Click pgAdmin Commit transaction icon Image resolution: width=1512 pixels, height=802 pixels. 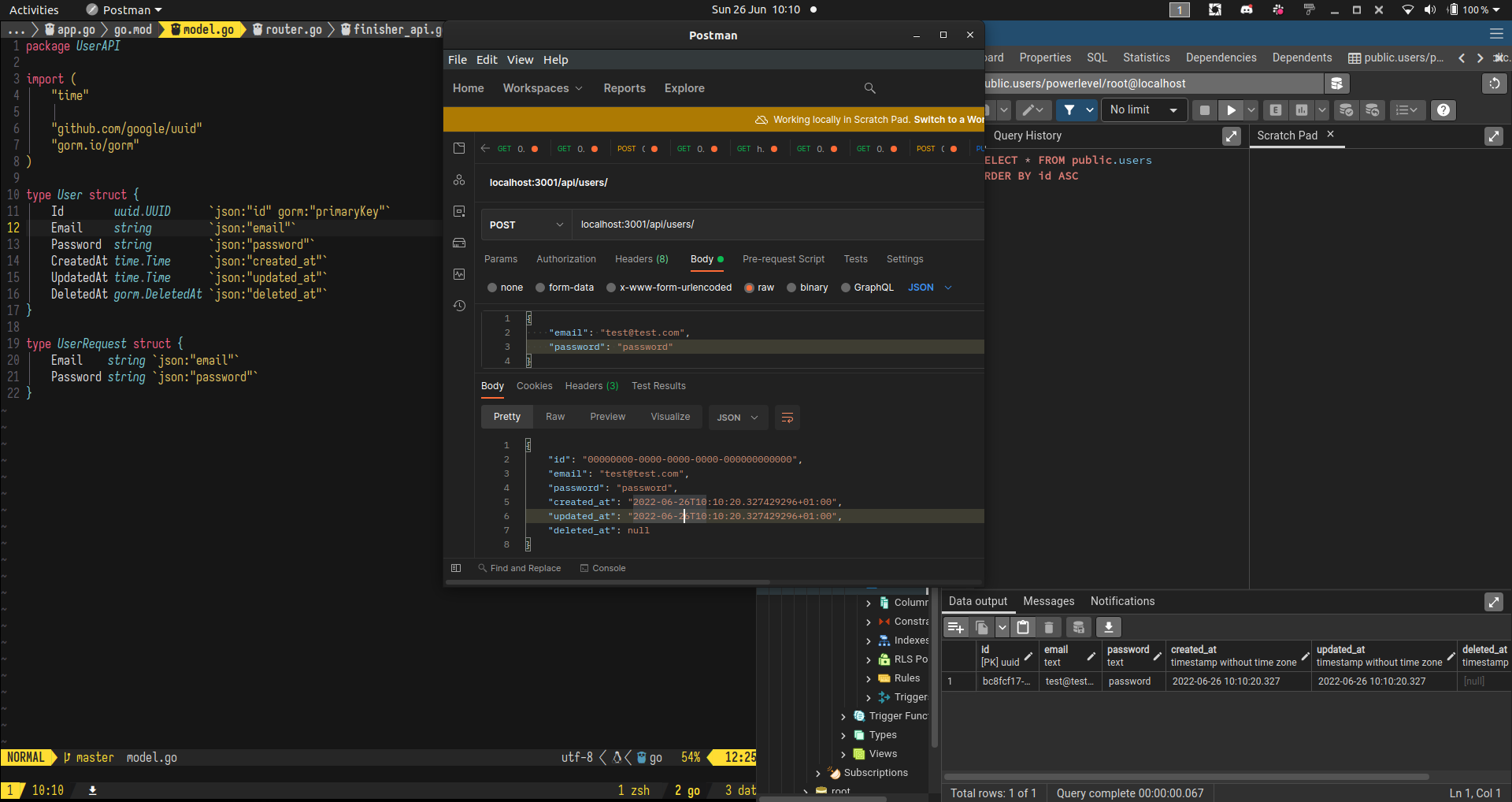click(x=1347, y=110)
